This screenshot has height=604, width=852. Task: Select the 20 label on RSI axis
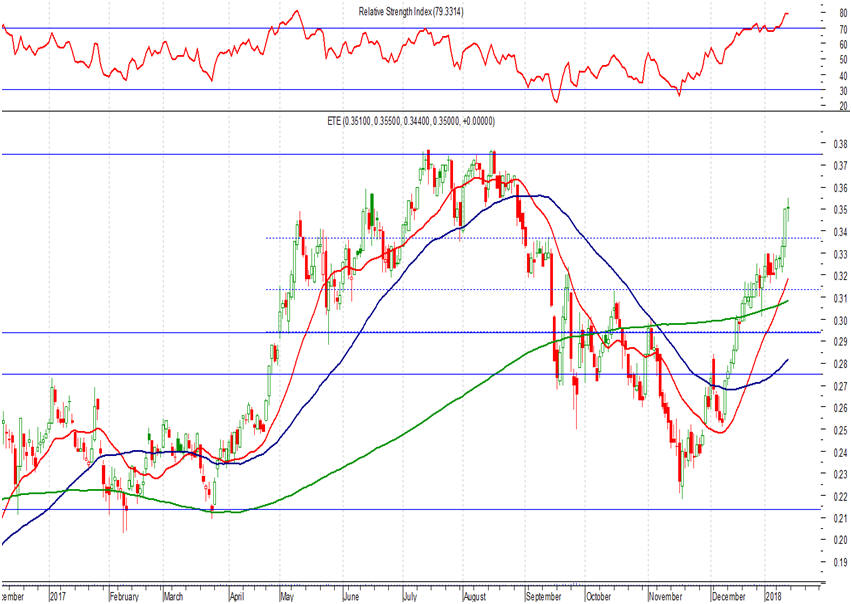843,106
